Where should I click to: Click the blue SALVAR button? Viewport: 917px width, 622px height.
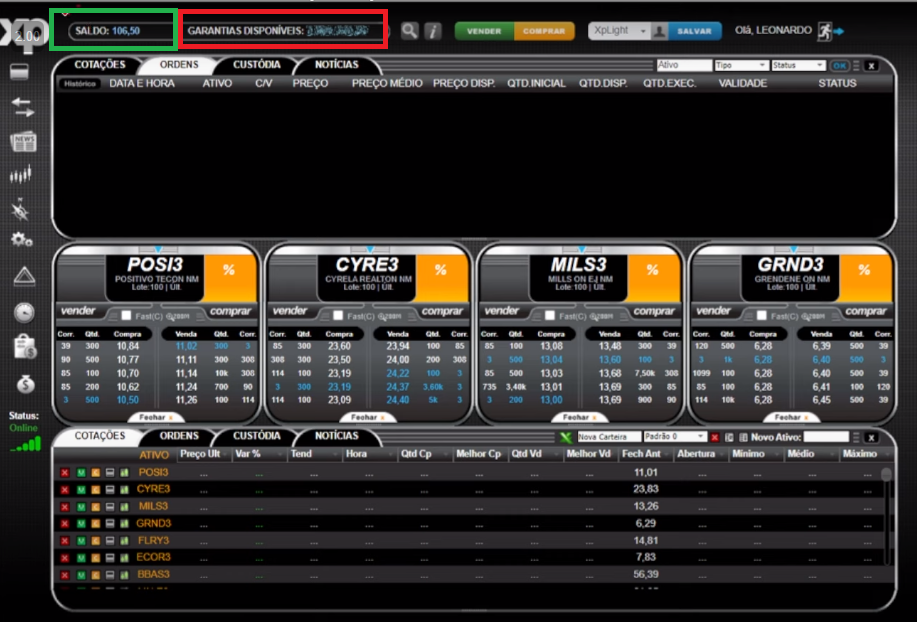tap(695, 31)
